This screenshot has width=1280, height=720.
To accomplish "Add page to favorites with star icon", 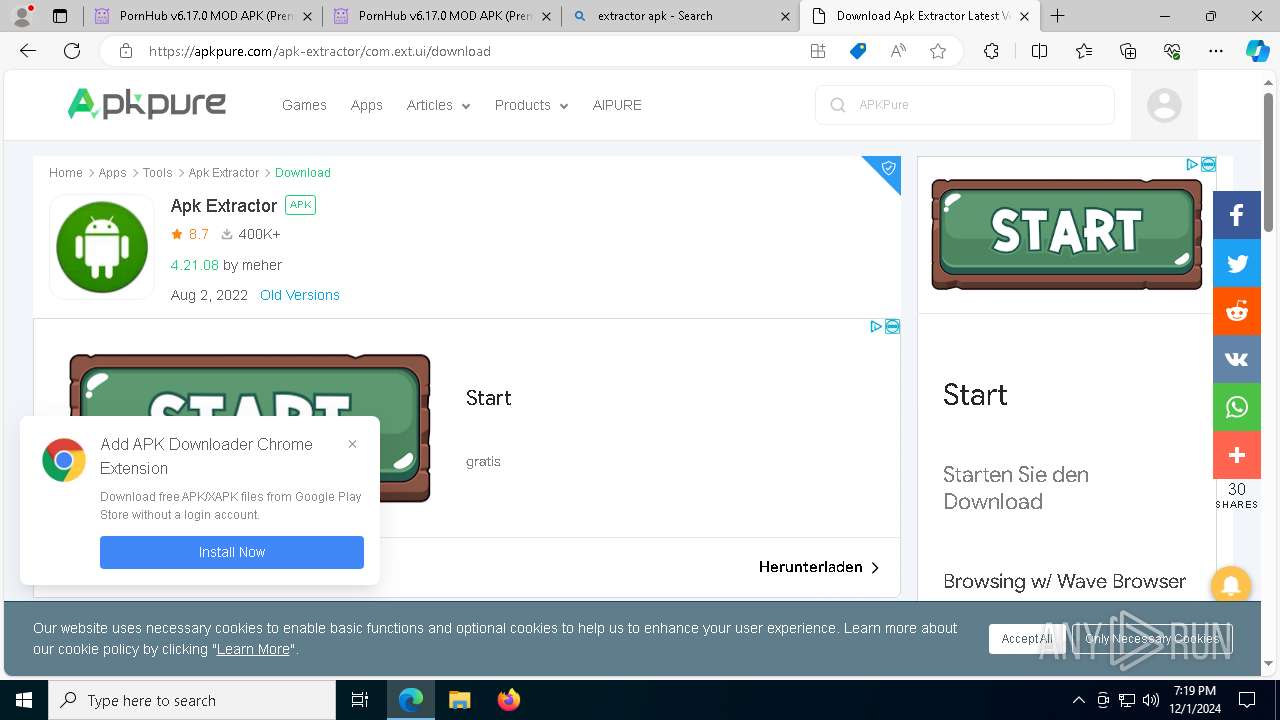I will [938, 51].
